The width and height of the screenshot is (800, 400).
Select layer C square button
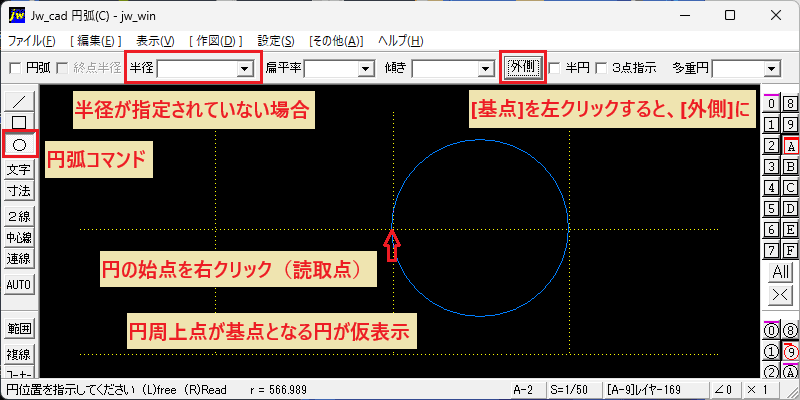(x=790, y=188)
